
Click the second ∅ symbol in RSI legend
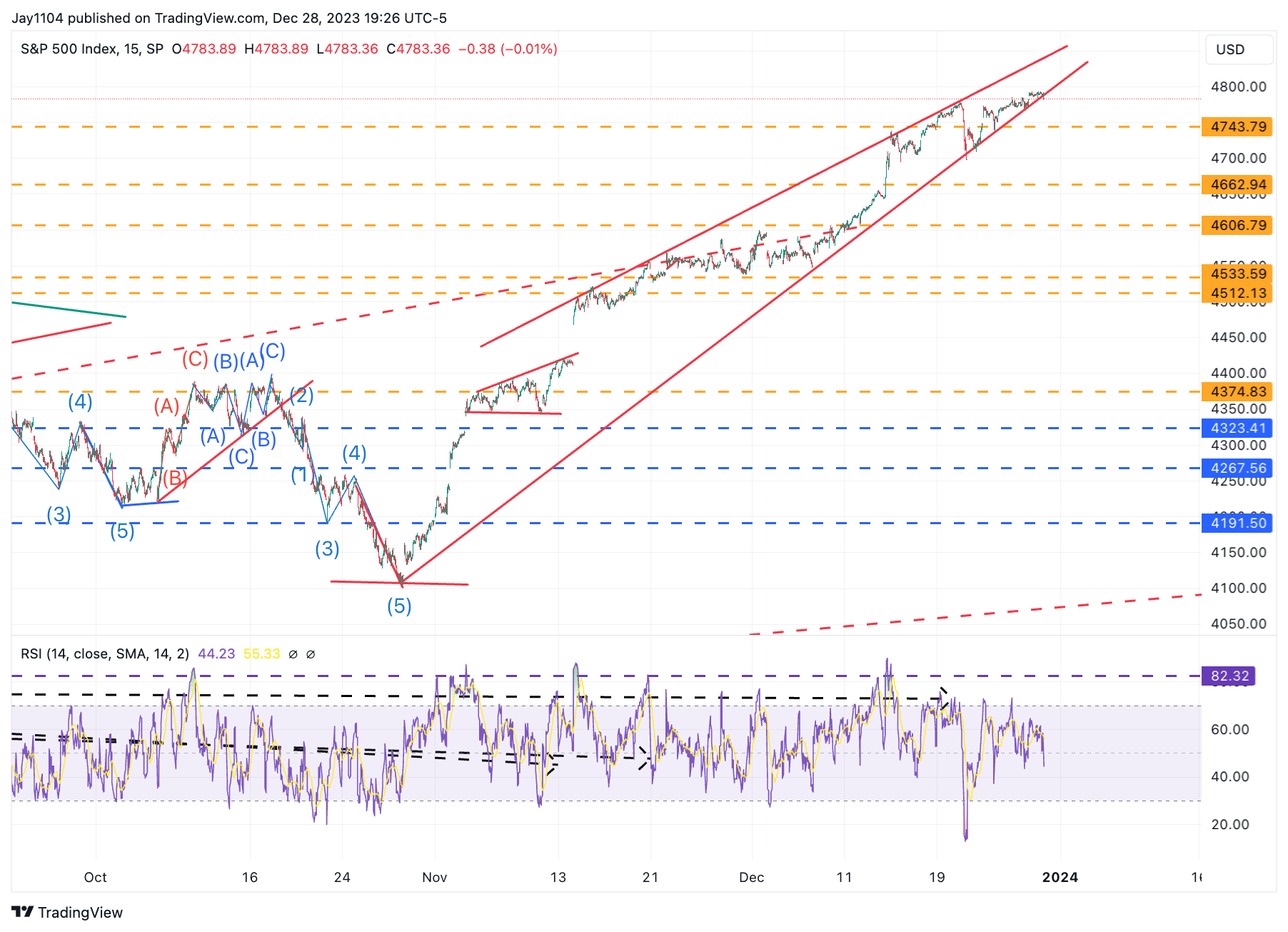(311, 653)
